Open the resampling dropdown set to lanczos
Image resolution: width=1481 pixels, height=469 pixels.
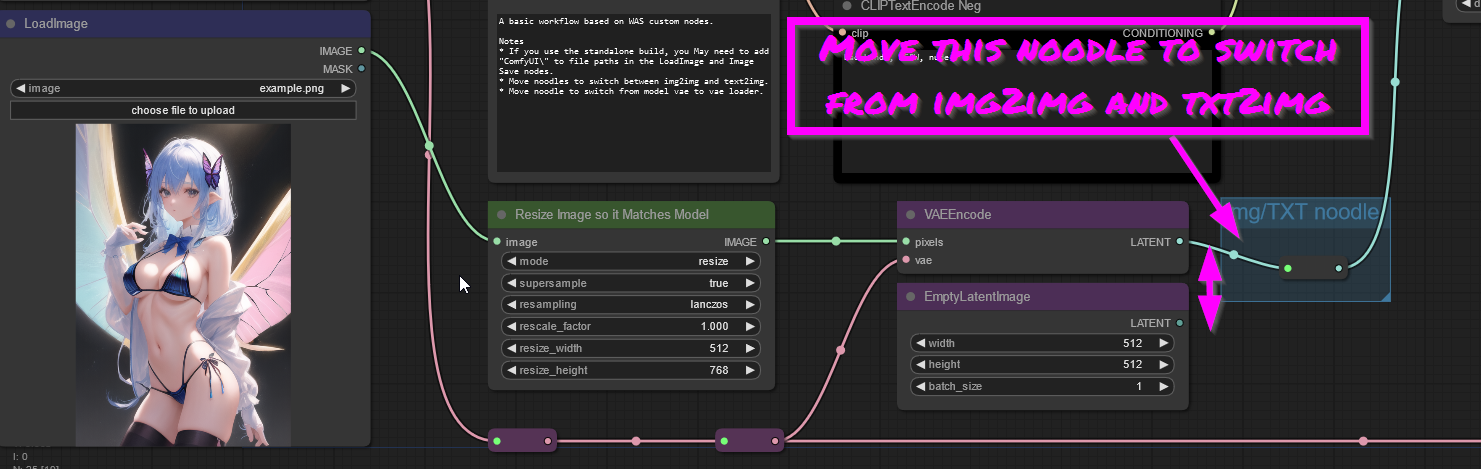[630, 304]
